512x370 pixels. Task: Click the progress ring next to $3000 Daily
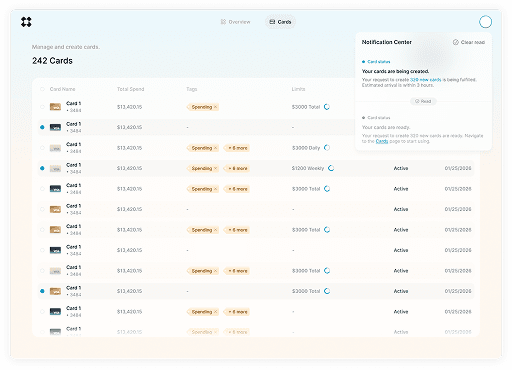pyautogui.click(x=327, y=148)
